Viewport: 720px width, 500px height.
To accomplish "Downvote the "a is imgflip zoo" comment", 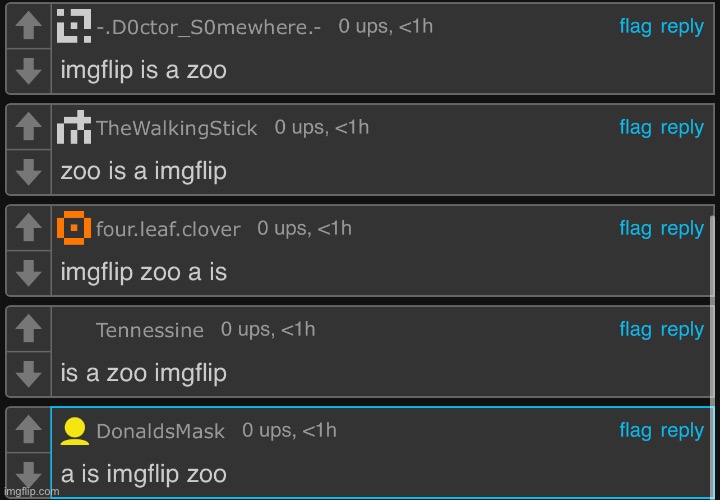I will click(29, 474).
